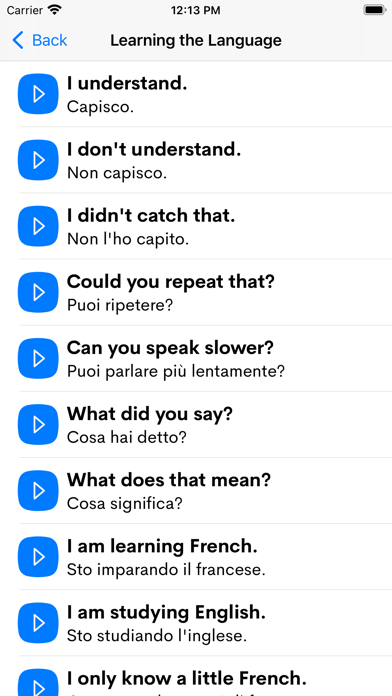The height and width of the screenshot is (696, 392).
Task: Select the "Capisco." translation text
Action: tap(100, 107)
